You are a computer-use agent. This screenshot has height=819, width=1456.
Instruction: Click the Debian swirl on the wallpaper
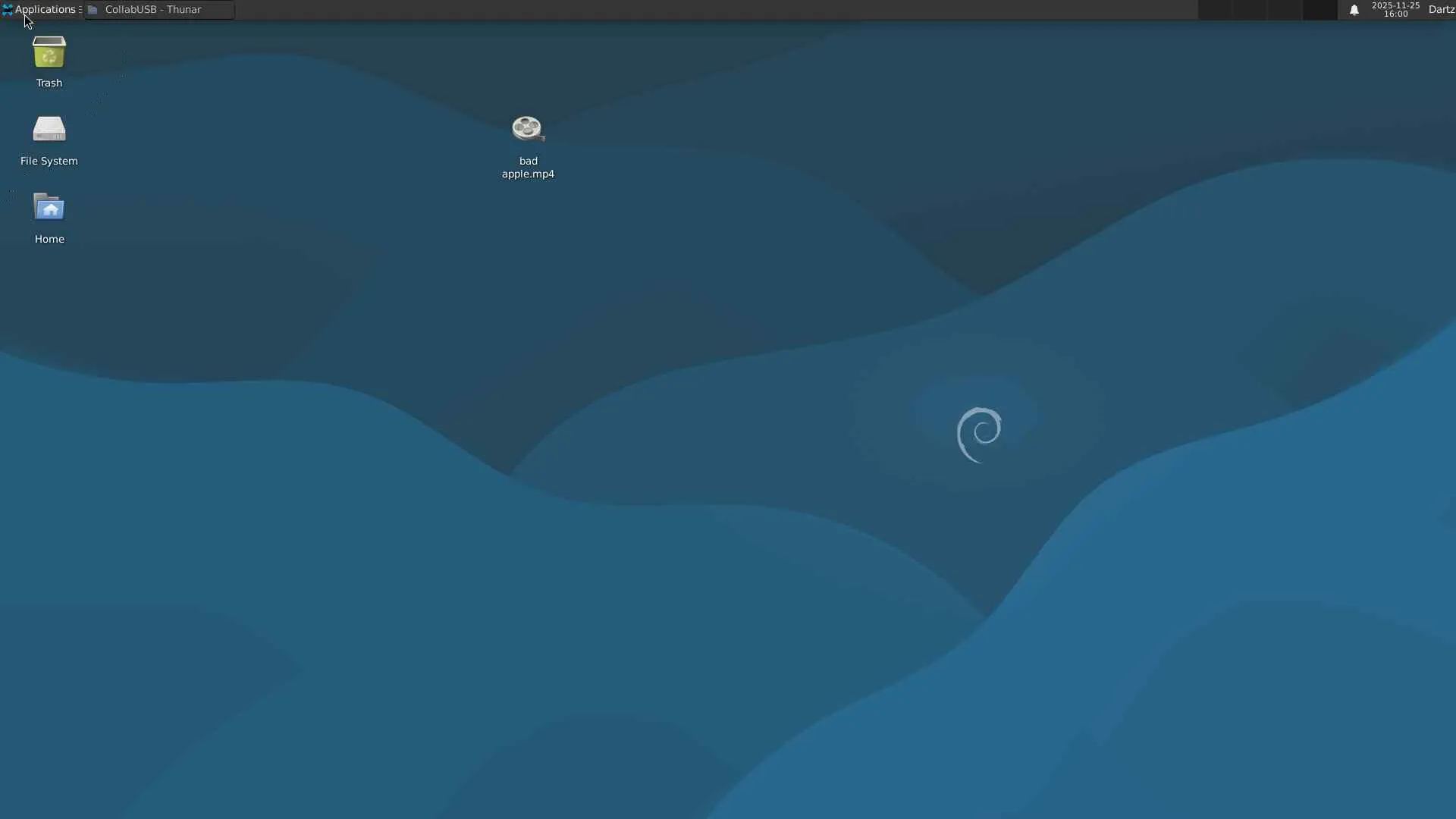pyautogui.click(x=979, y=434)
